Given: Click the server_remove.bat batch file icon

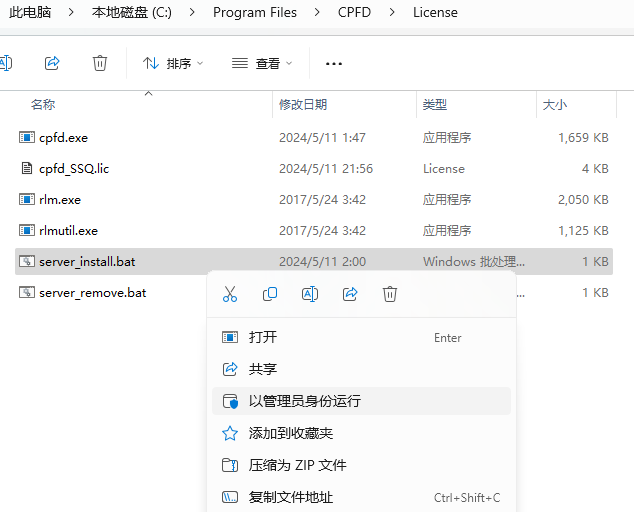Looking at the screenshot, I should 27,292.
